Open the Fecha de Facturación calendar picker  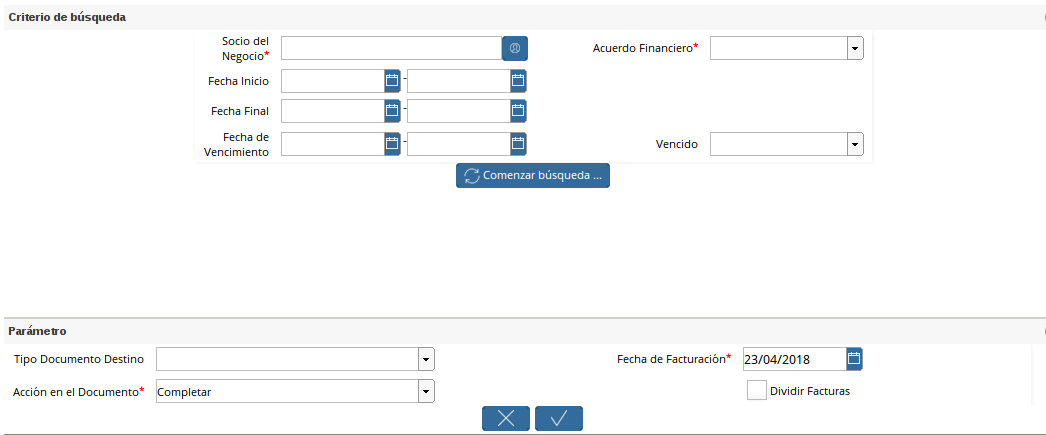tap(854, 359)
